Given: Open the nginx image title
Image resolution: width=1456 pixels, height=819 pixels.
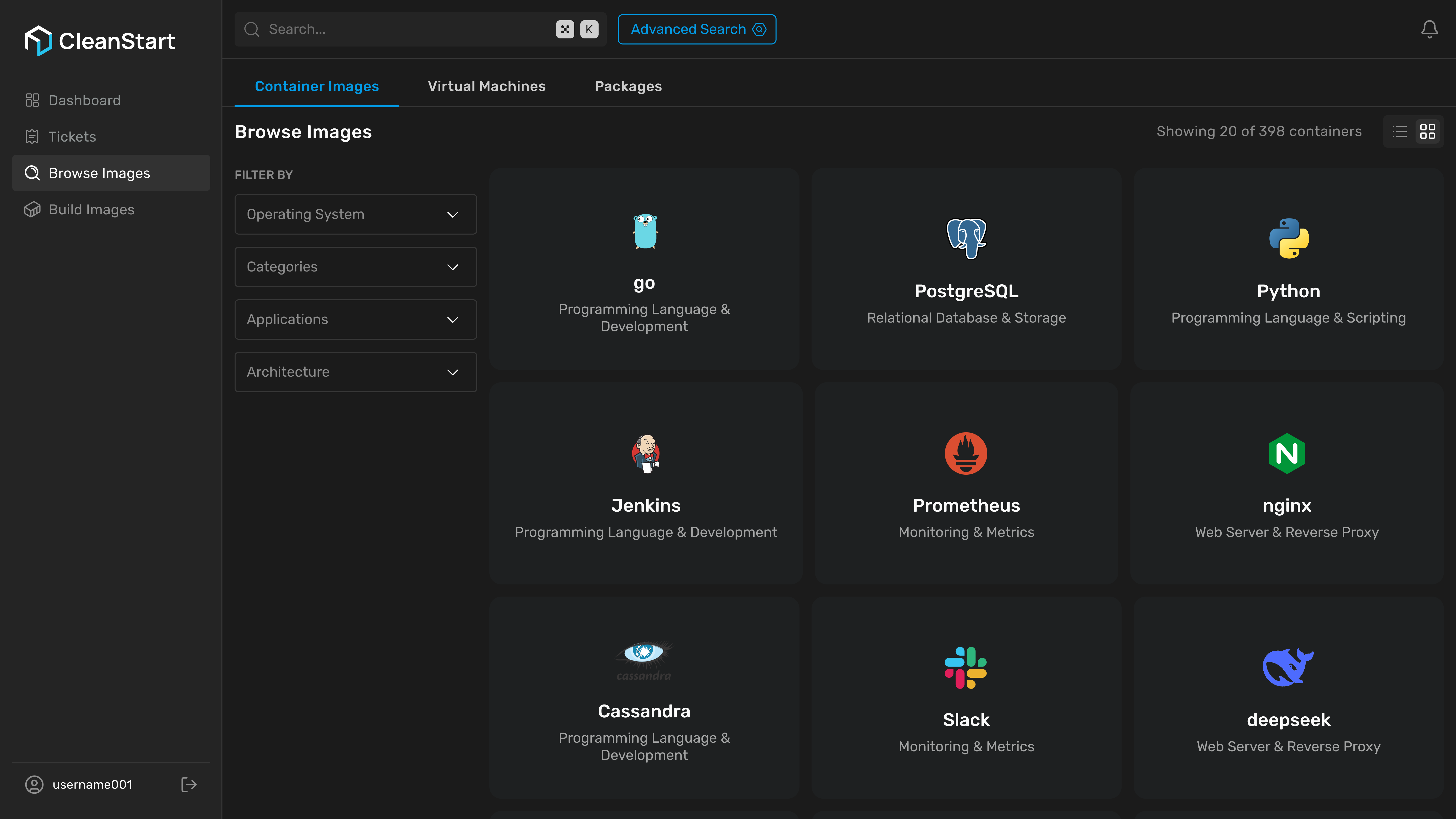Looking at the screenshot, I should tap(1287, 506).
